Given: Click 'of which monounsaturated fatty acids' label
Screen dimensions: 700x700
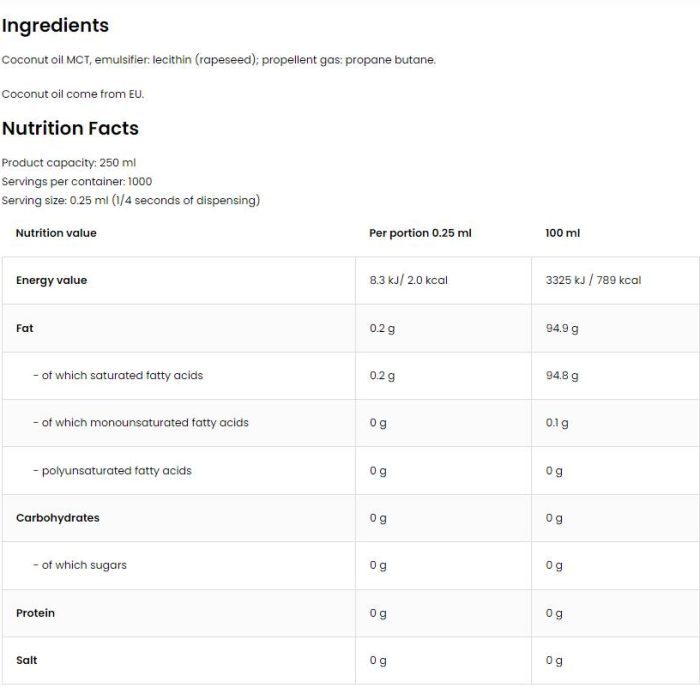Looking at the screenshot, I should click(141, 423).
